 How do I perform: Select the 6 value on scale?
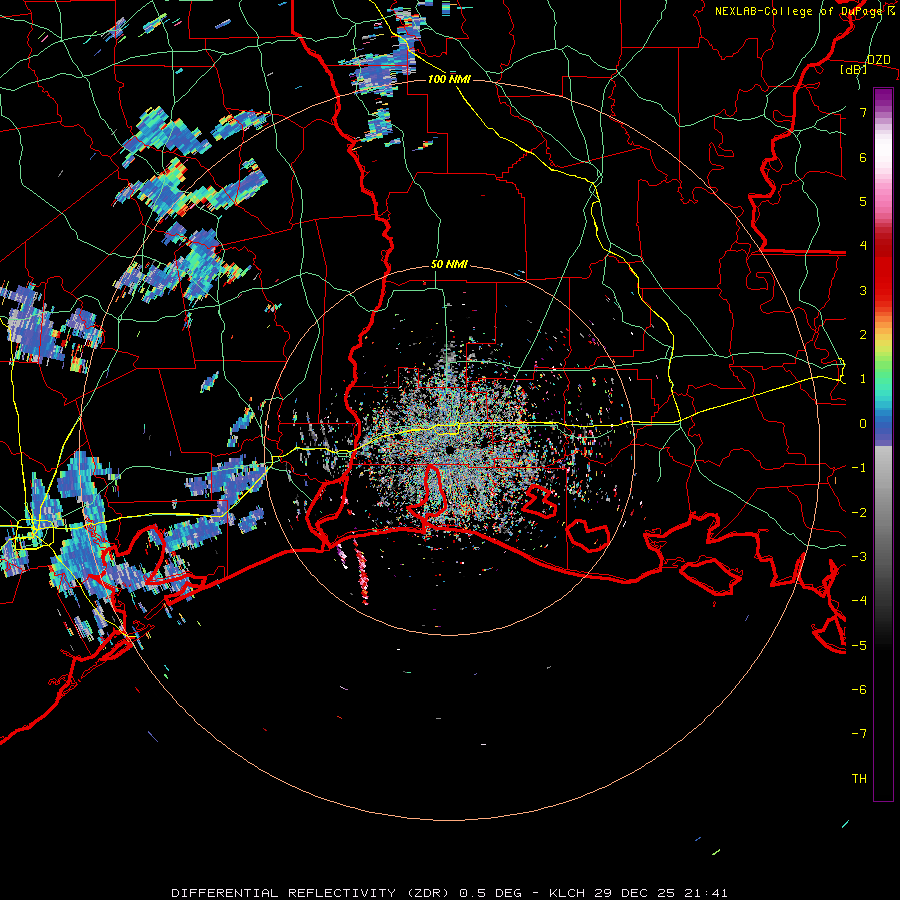pos(863,157)
